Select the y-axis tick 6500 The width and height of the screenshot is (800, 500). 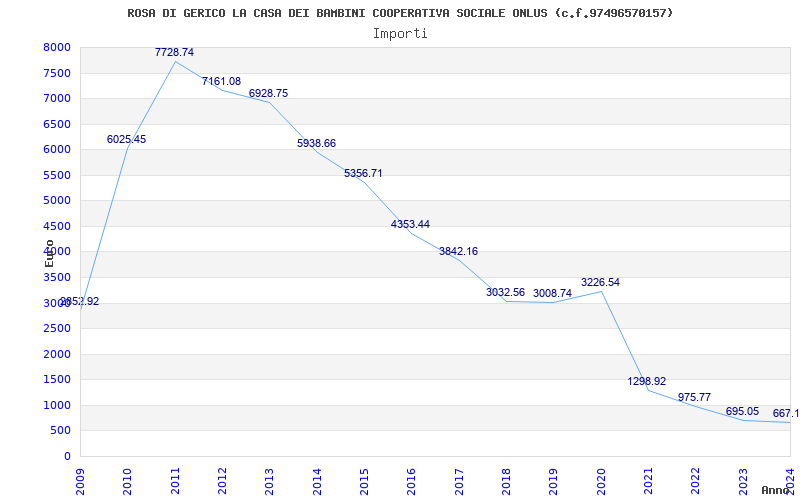tap(57, 124)
